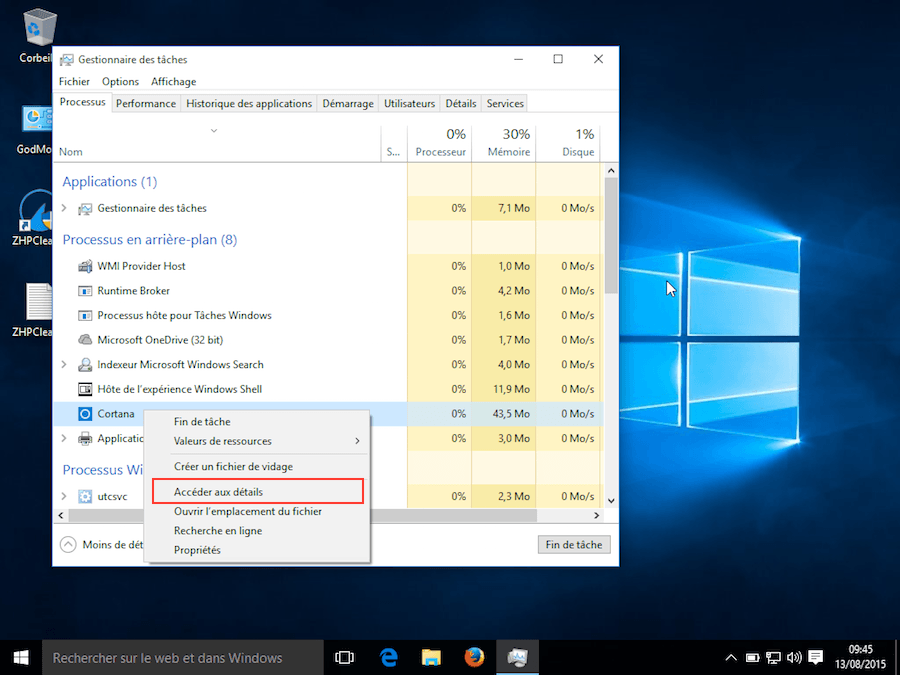Click the Runtime Broker process icon
The width and height of the screenshot is (900, 675).
85,291
